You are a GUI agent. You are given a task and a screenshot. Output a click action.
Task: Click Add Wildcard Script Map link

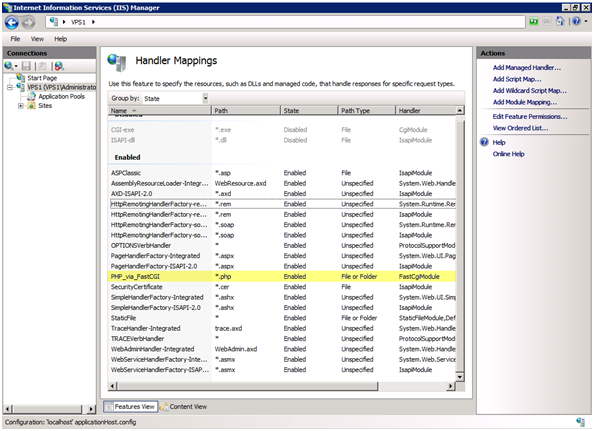530,91
